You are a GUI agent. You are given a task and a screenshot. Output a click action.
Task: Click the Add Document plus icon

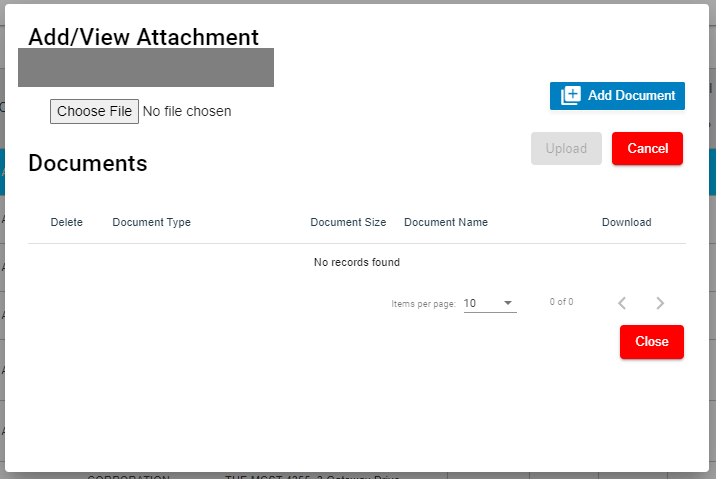[x=570, y=96]
